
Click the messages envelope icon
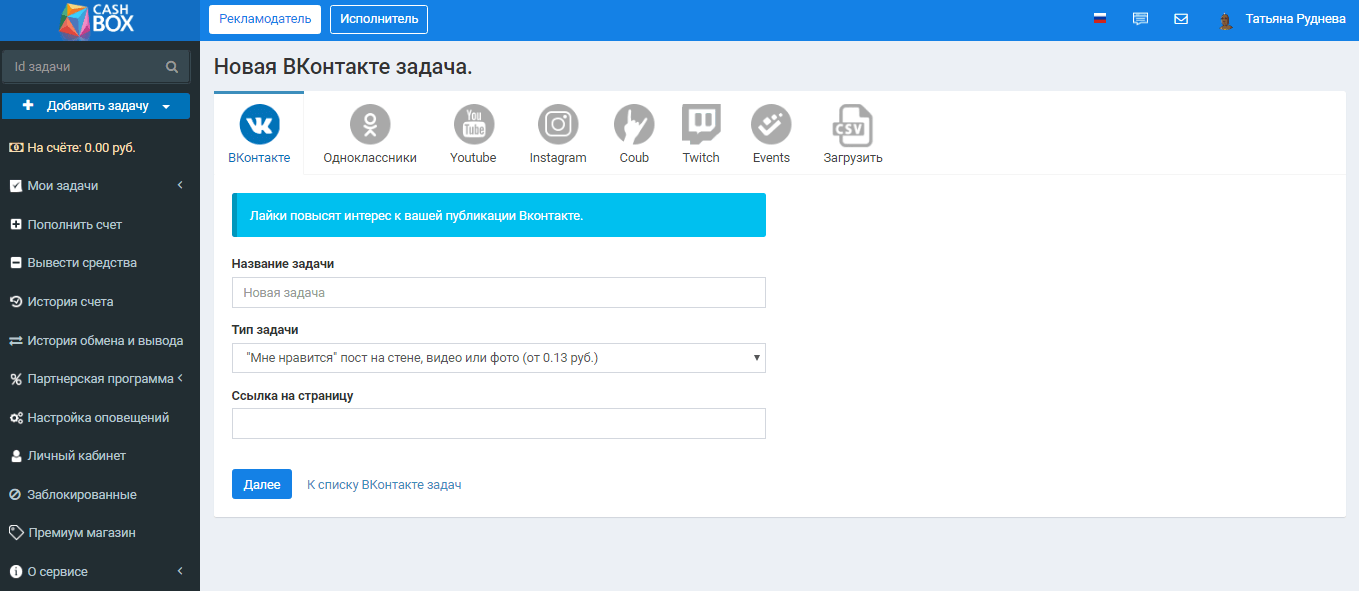pyautogui.click(x=1181, y=18)
